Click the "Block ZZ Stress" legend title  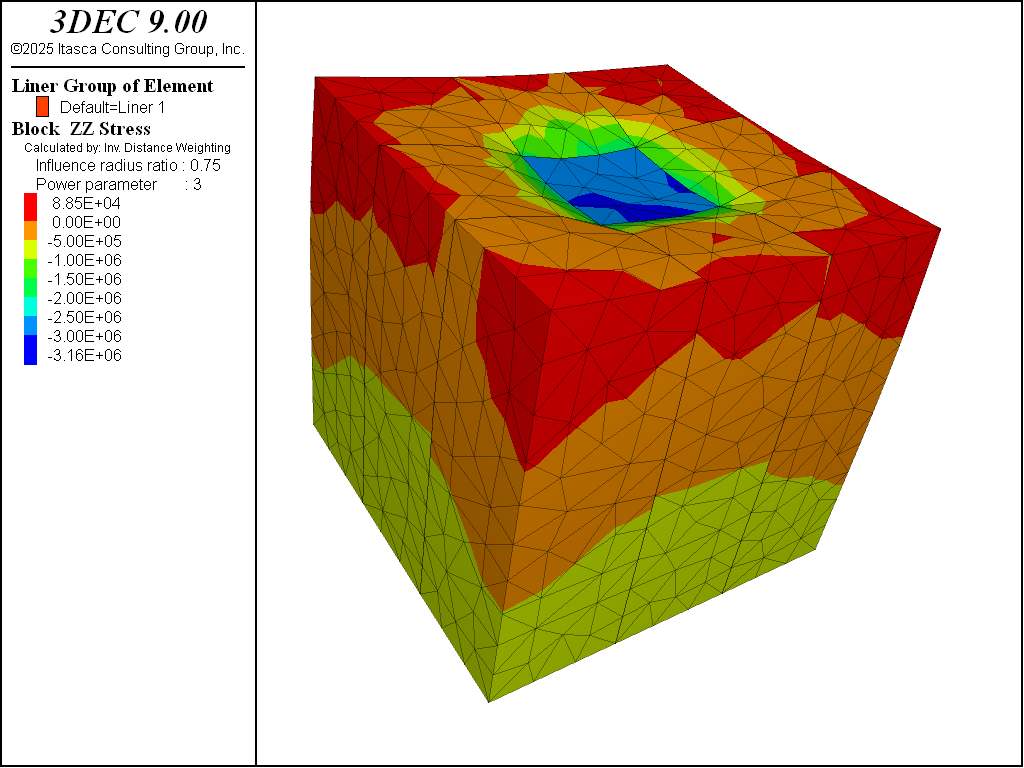(x=81, y=129)
